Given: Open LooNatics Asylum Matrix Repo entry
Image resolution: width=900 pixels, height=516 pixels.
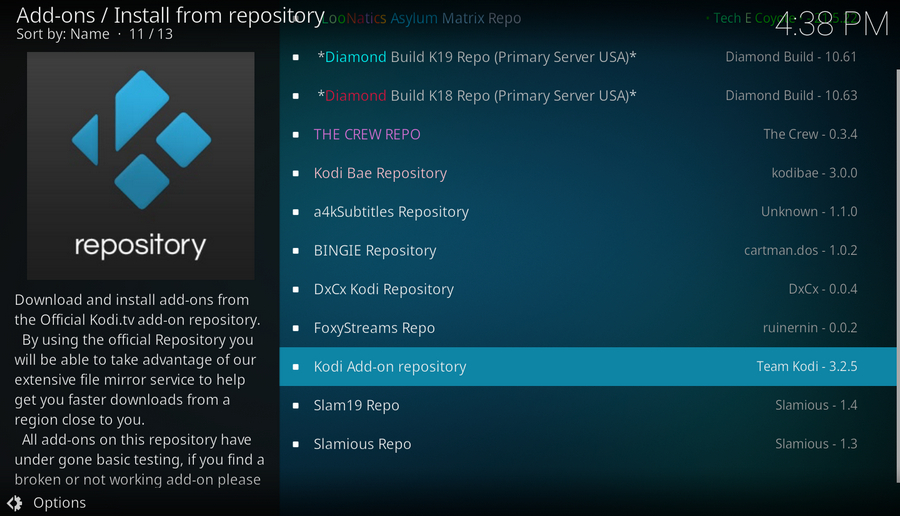Looking at the screenshot, I should [588, 18].
